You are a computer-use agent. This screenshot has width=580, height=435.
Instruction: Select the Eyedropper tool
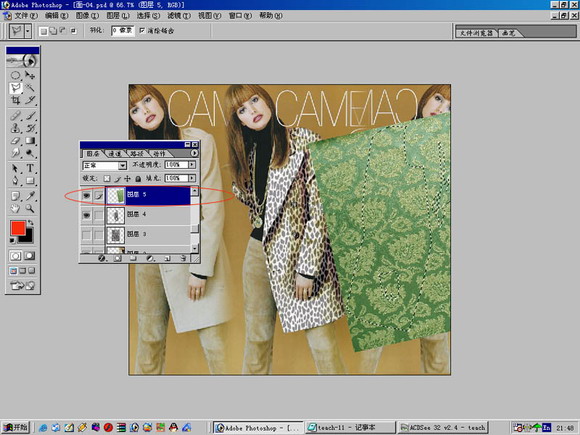[30, 196]
